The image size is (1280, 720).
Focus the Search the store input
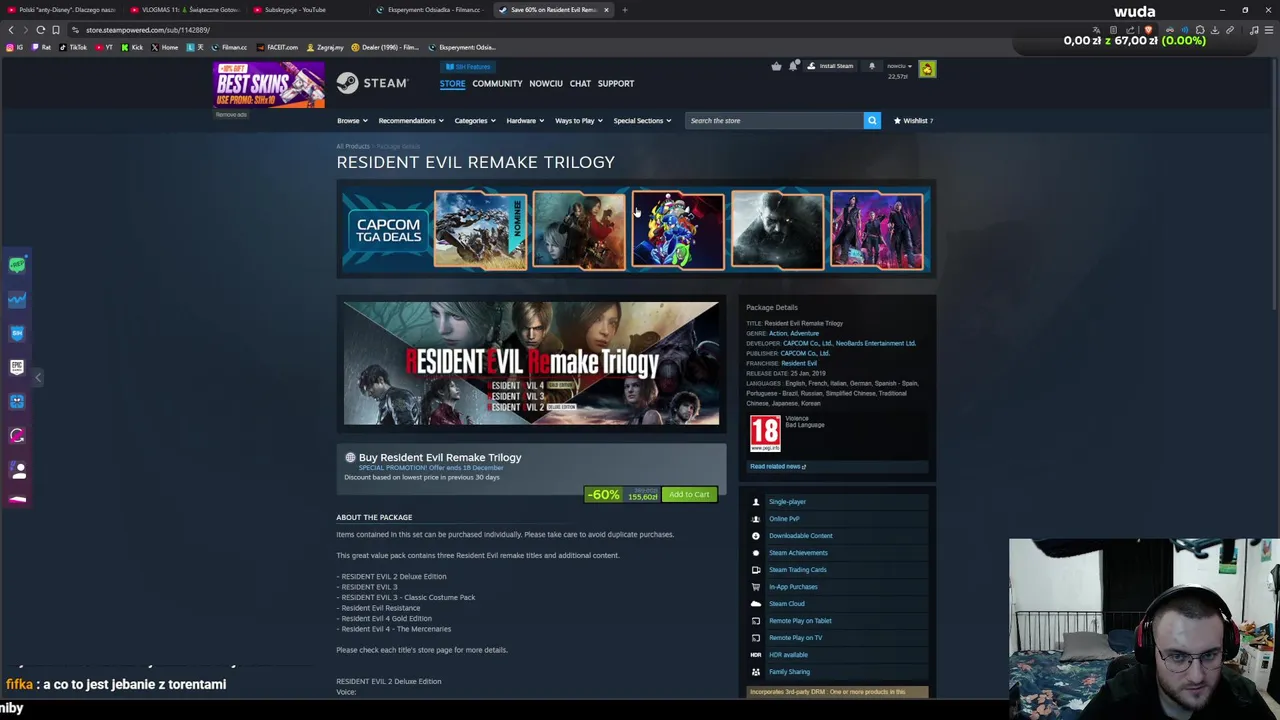(774, 120)
